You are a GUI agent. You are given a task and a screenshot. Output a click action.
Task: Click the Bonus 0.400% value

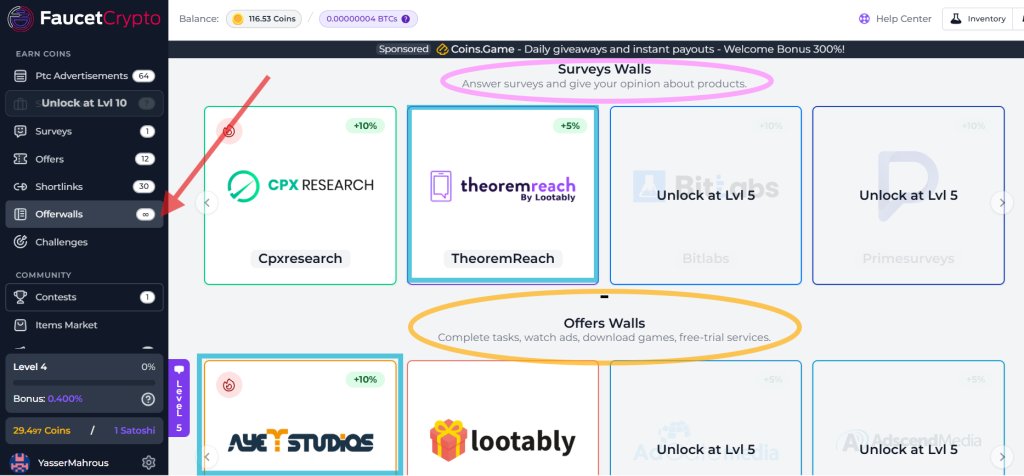(65, 398)
